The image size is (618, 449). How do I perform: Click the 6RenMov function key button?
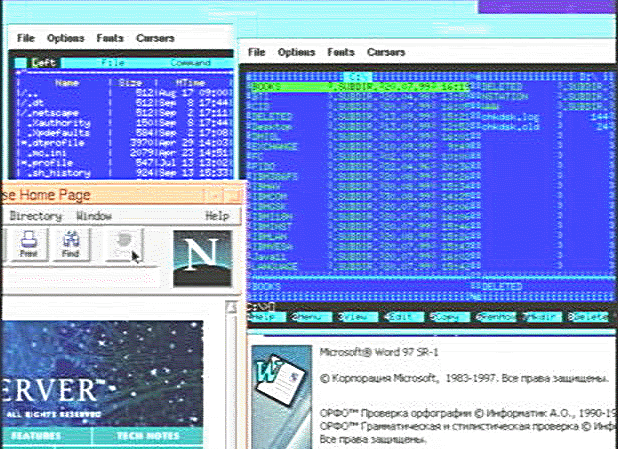pyautogui.click(x=496, y=317)
